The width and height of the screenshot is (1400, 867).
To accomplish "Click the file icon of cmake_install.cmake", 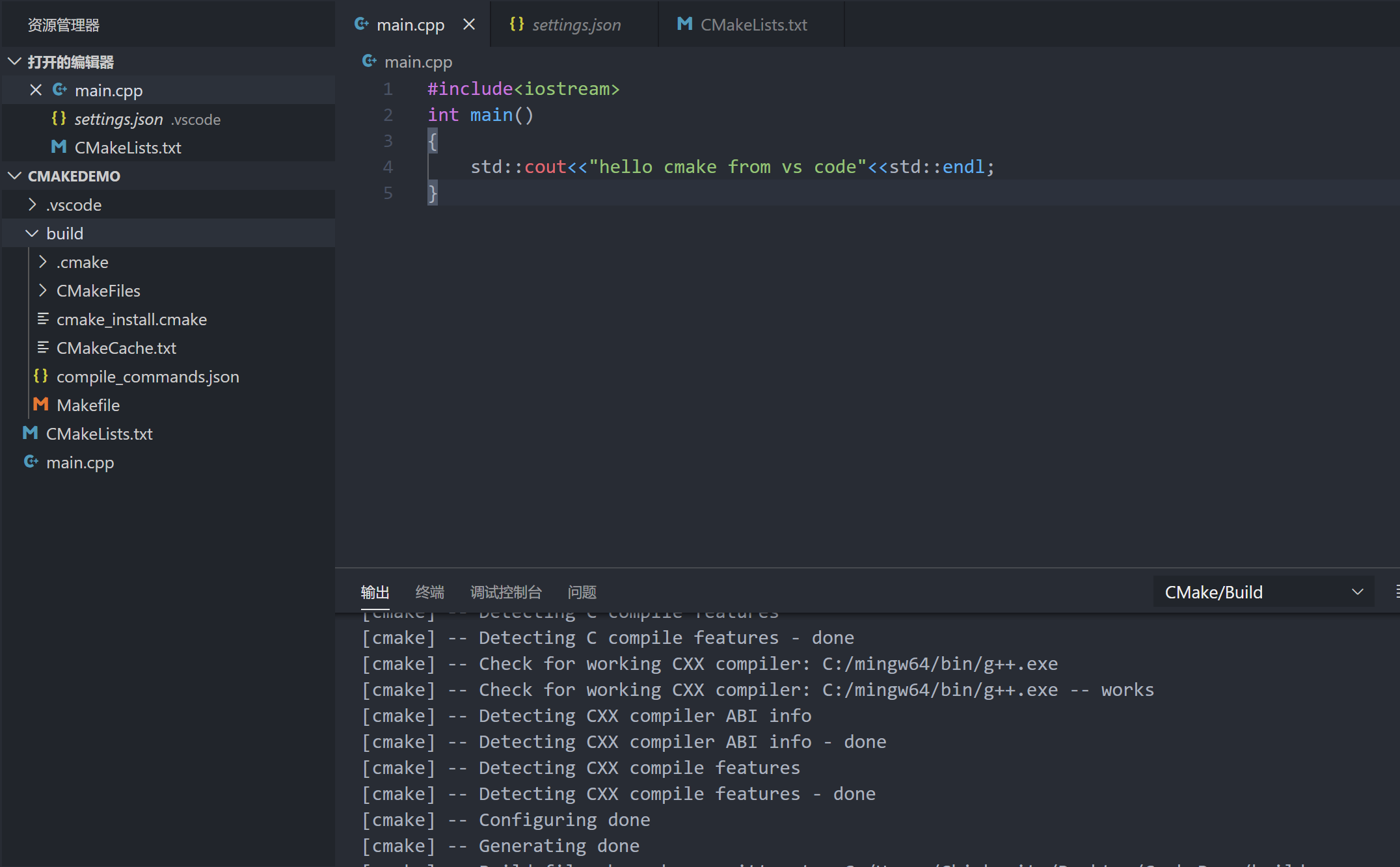I will pos(43,319).
